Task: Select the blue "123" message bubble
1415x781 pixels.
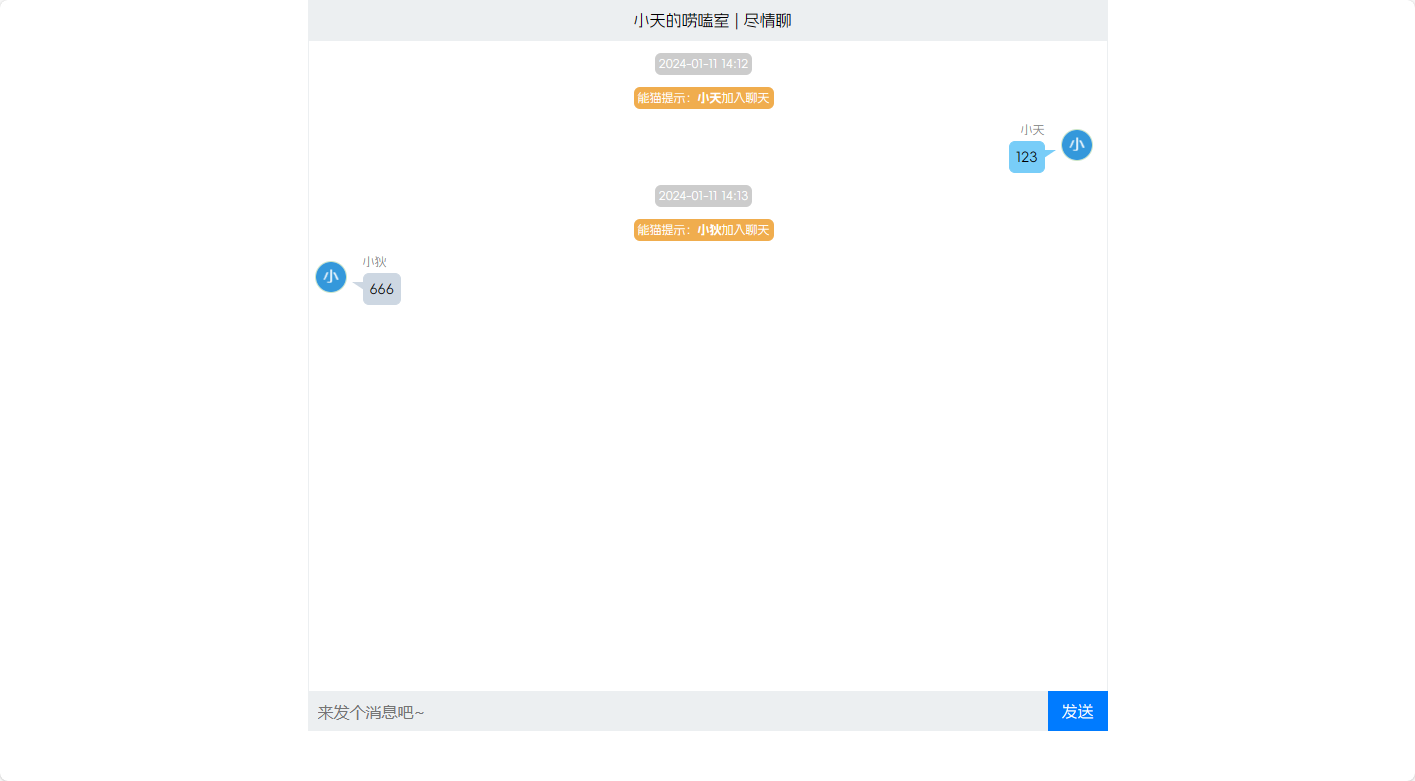Action: (x=1026, y=157)
